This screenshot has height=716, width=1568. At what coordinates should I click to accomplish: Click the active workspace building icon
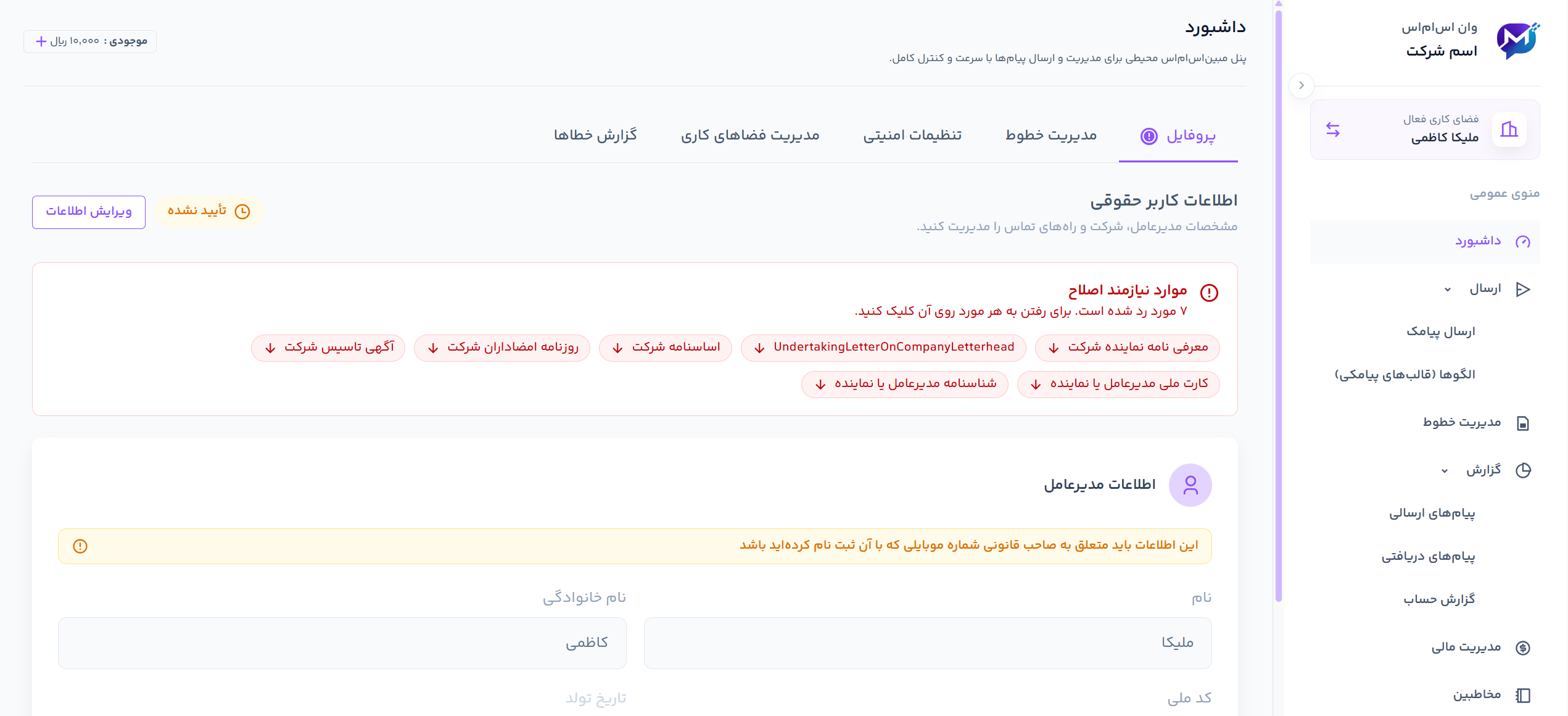(x=1509, y=130)
